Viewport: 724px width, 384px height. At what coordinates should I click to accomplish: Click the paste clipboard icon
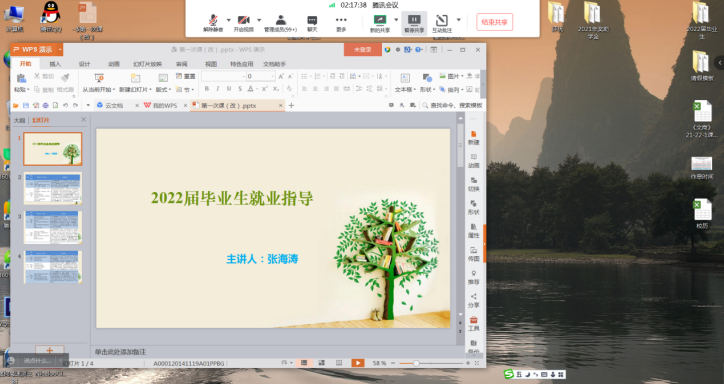[21, 79]
